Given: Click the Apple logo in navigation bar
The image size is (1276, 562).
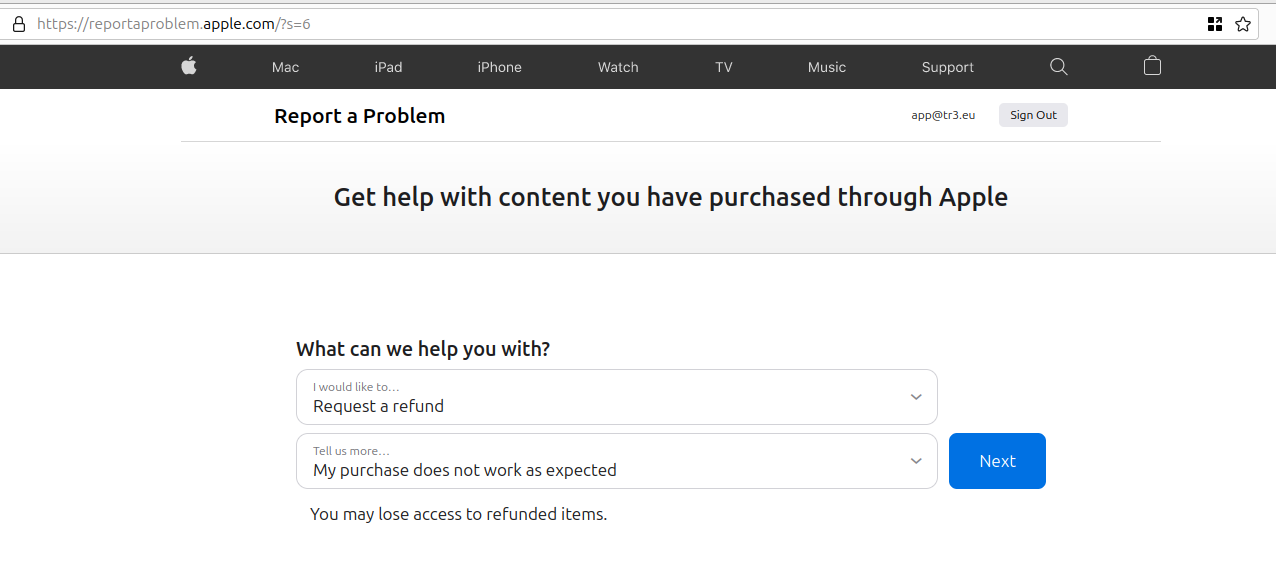Looking at the screenshot, I should pyautogui.click(x=188, y=66).
